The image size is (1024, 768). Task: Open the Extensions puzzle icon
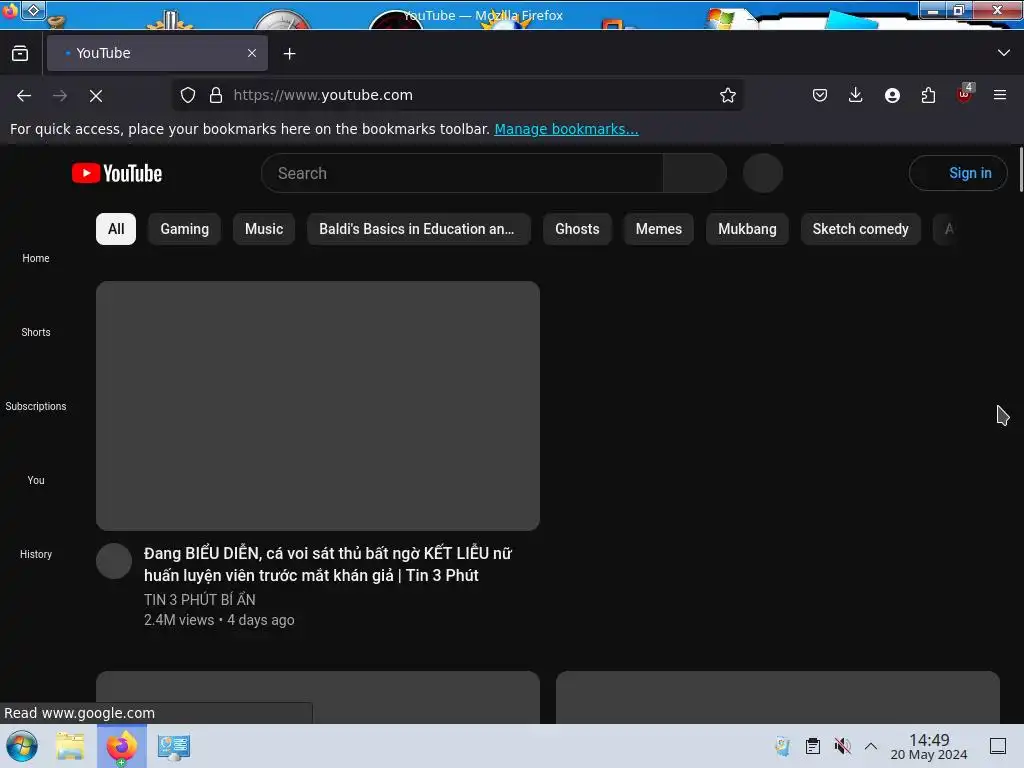coord(928,95)
